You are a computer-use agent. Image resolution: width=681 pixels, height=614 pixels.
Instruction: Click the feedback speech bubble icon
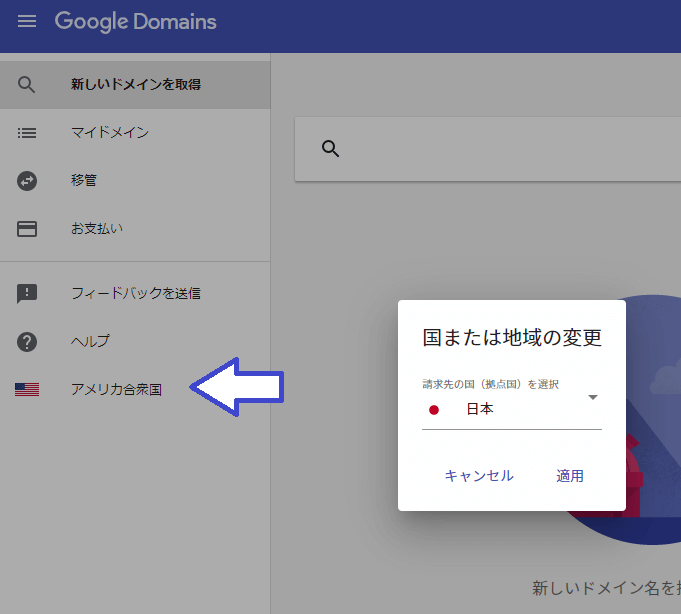[x=27, y=294]
